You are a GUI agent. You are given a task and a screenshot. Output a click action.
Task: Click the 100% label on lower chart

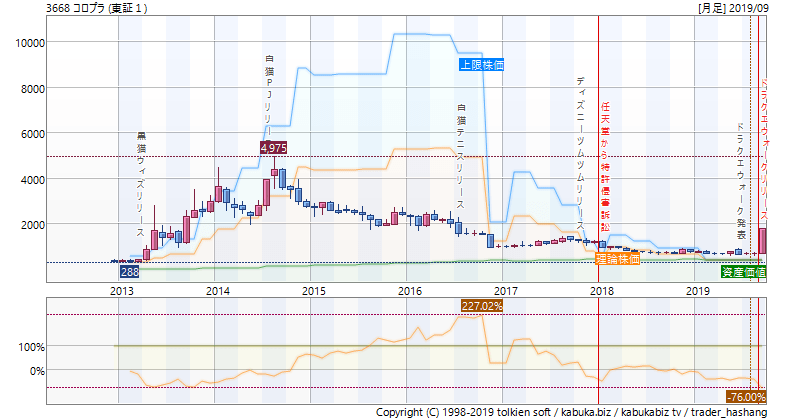(31, 347)
